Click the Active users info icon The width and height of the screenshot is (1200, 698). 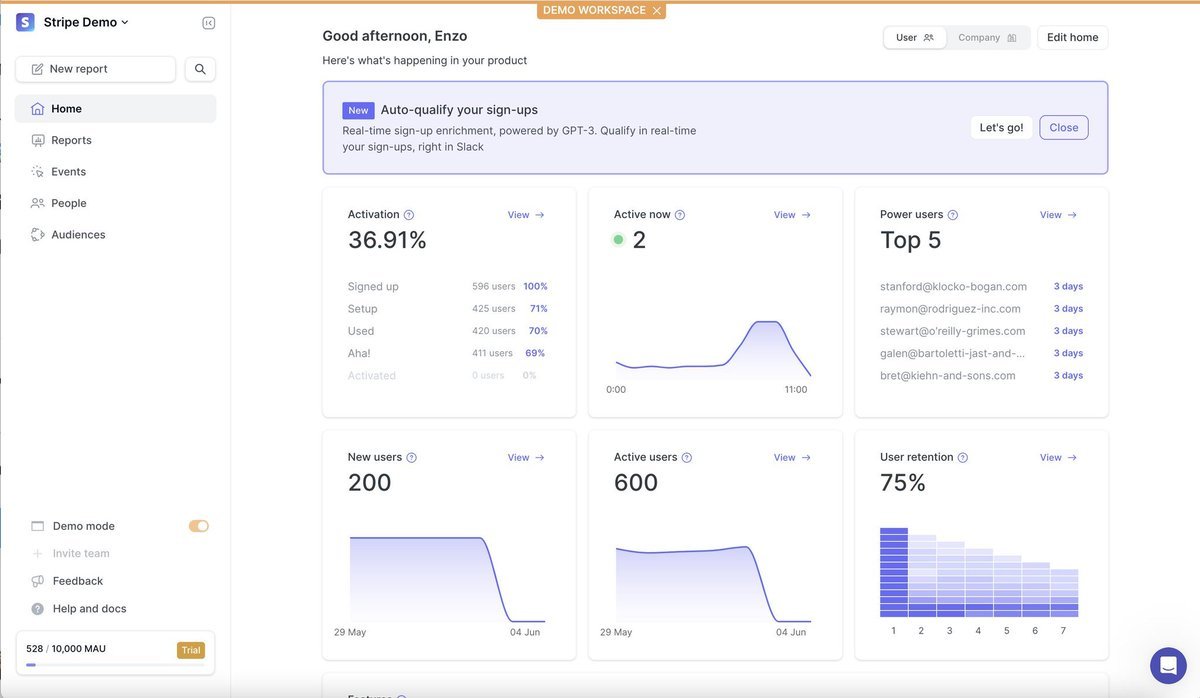(x=687, y=458)
